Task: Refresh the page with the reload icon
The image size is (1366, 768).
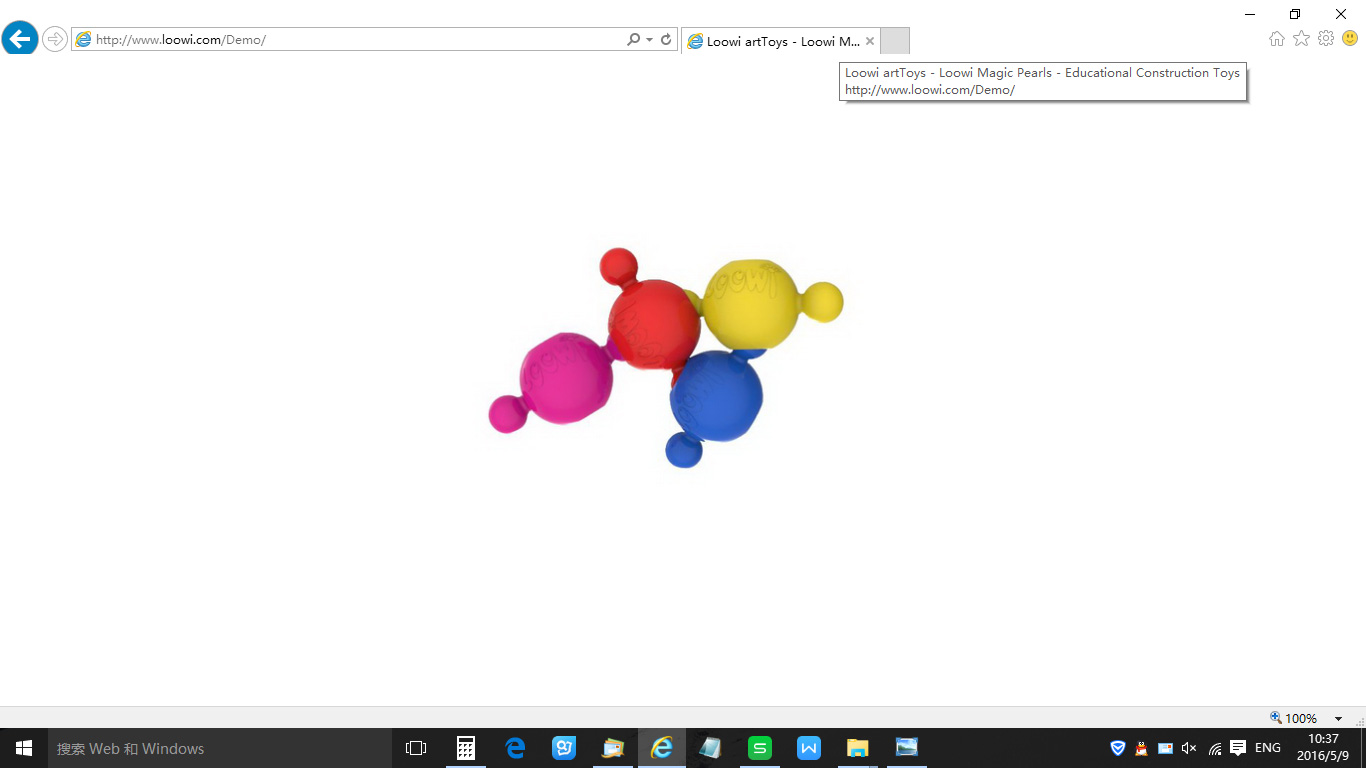Action: click(x=666, y=40)
